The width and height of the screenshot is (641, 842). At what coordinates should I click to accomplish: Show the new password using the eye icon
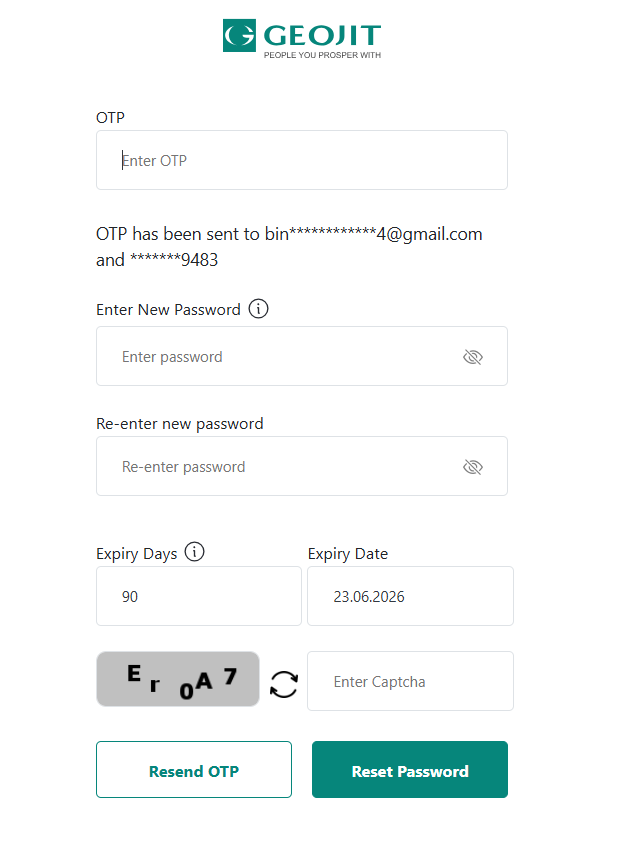[473, 357]
